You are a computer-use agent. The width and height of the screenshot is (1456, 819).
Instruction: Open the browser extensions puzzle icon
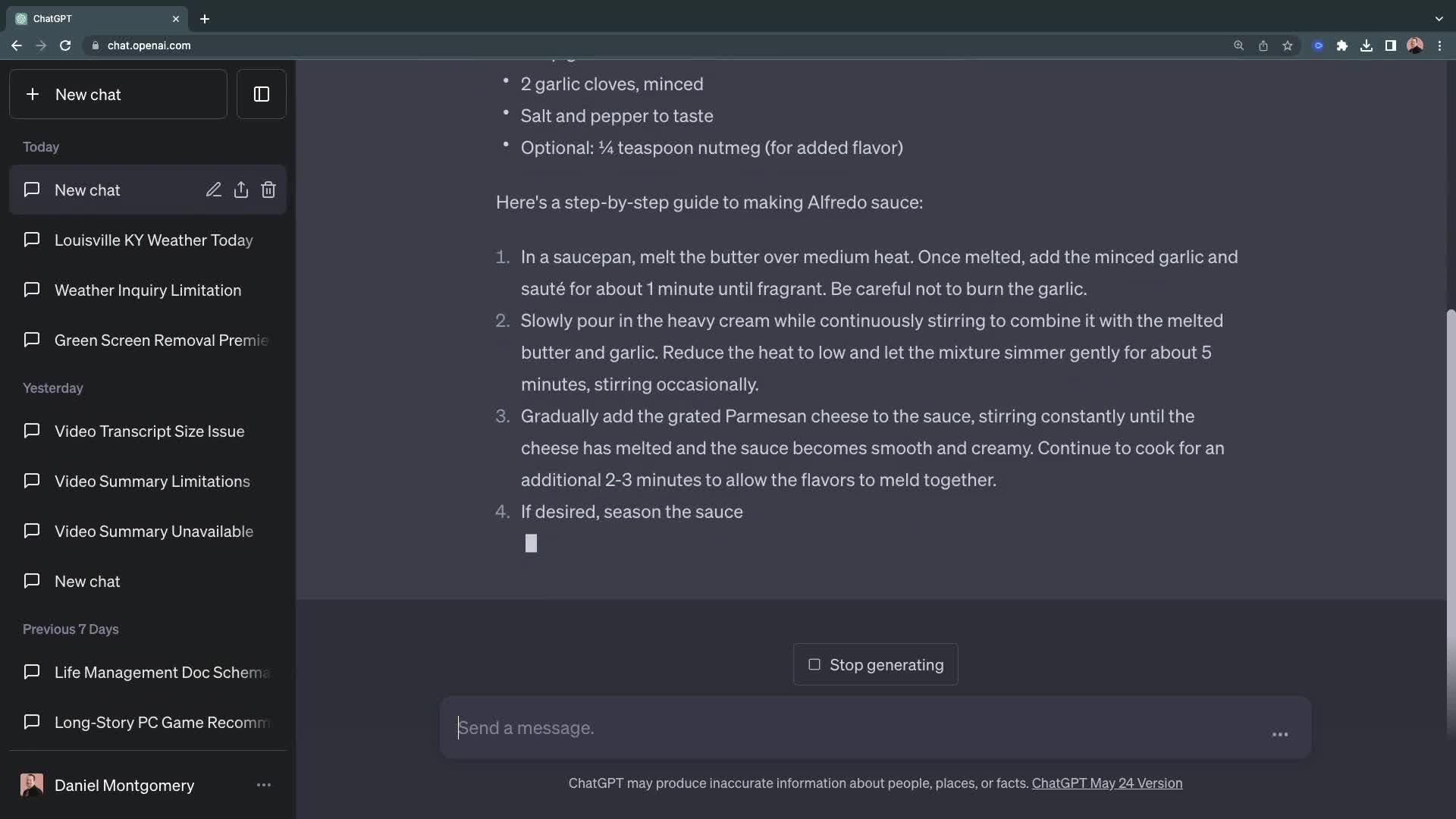pyautogui.click(x=1341, y=45)
